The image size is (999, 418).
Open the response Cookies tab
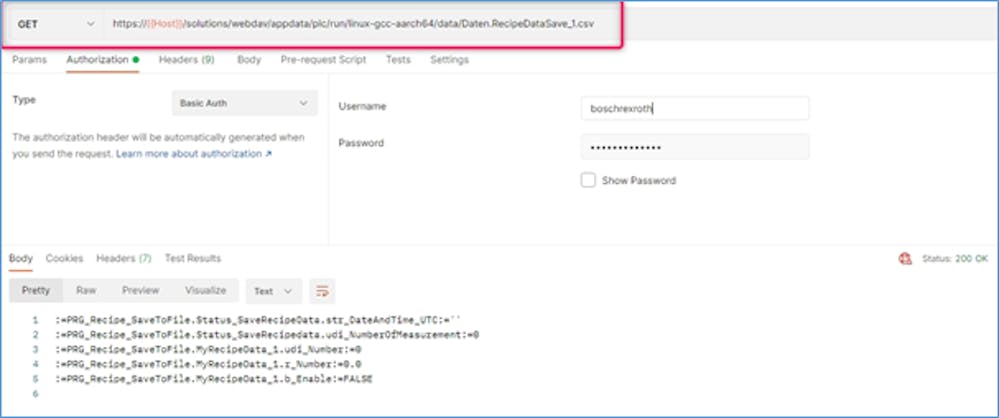coord(64,258)
